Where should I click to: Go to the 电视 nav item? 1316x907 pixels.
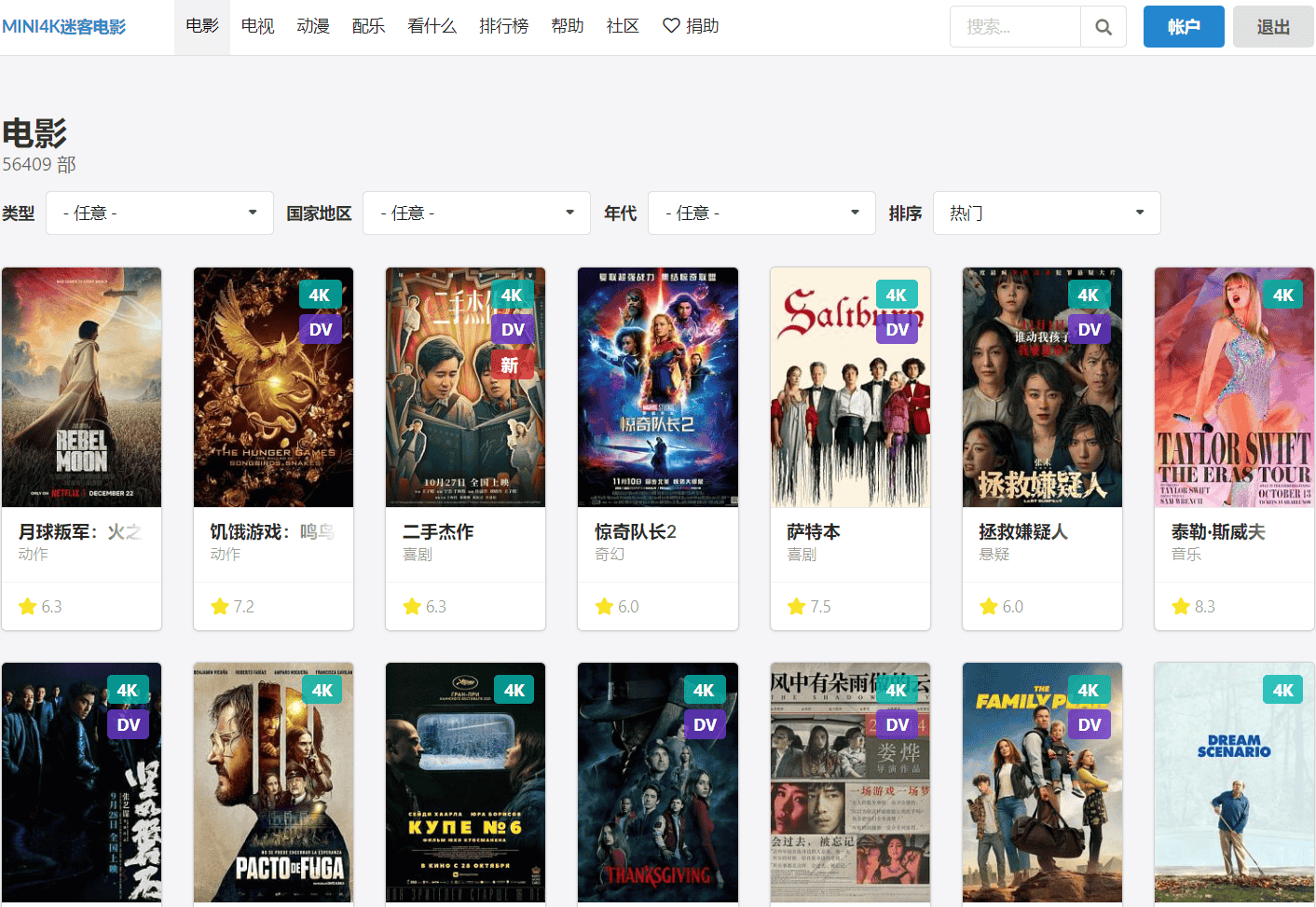[x=258, y=26]
